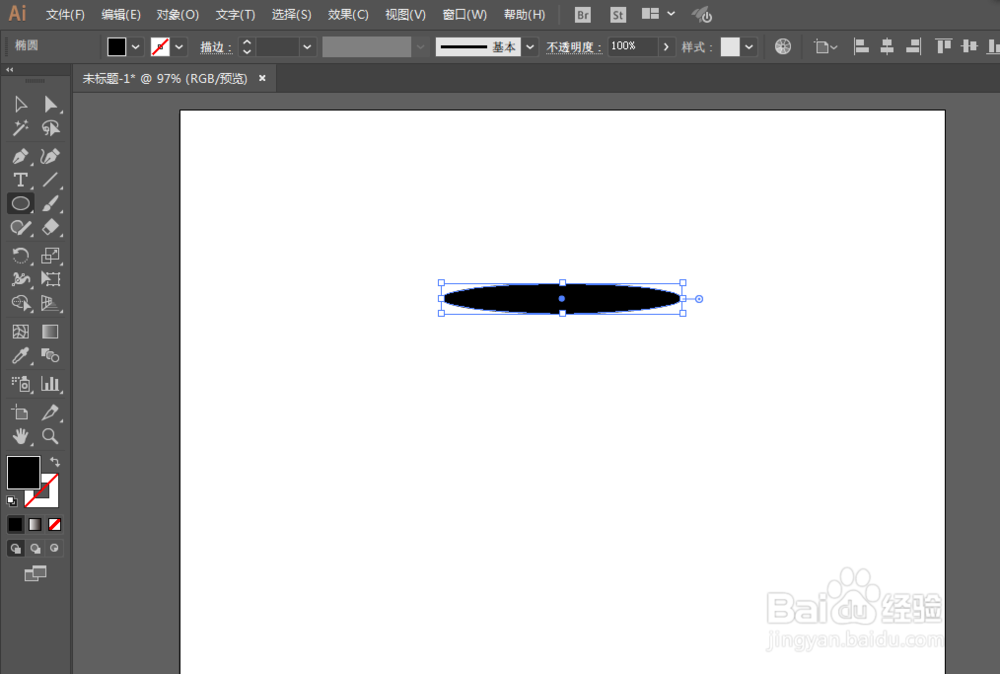
Task: Open the stroke weight dropdown
Action: click(307, 46)
